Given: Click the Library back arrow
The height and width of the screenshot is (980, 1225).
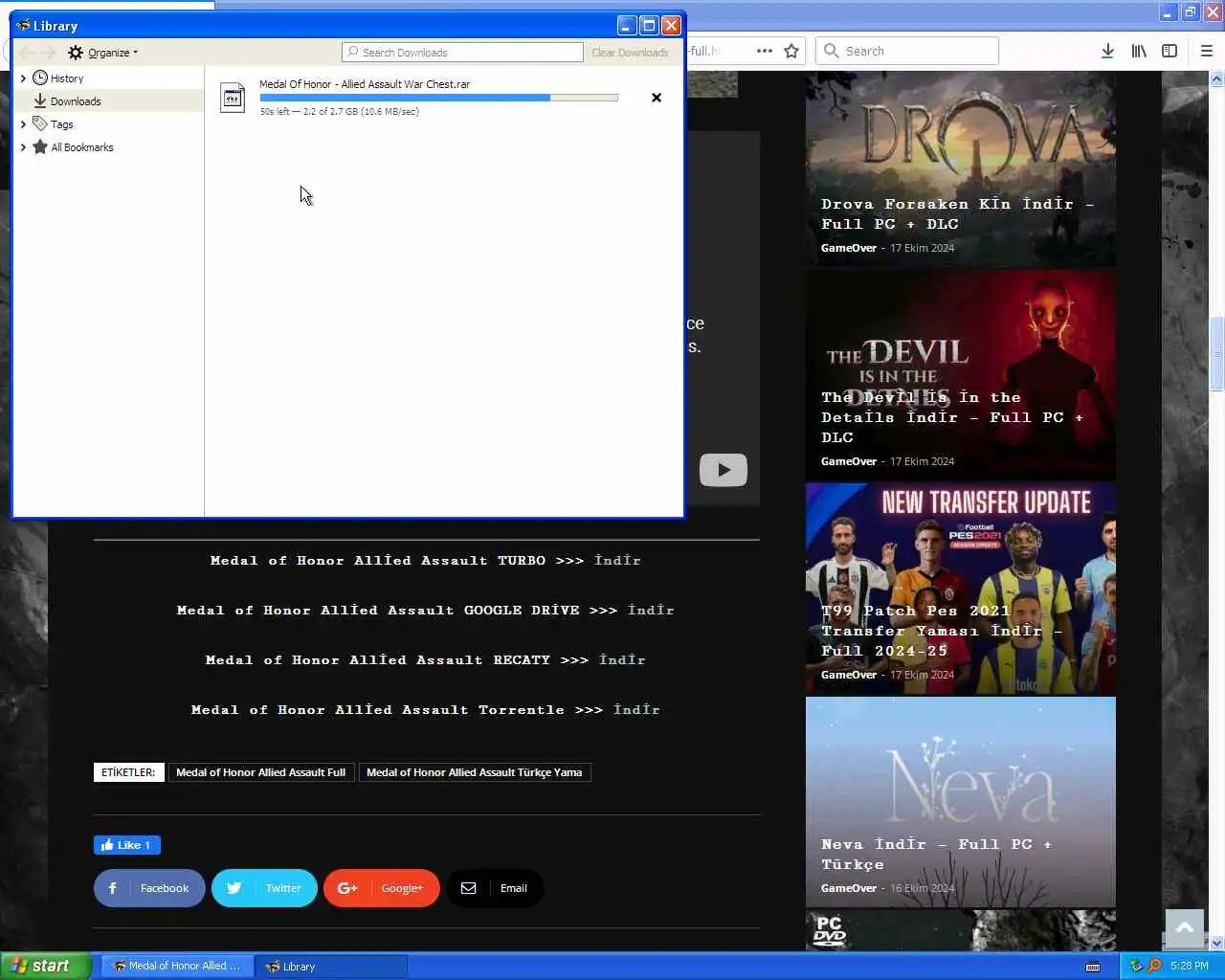Looking at the screenshot, I should click(28, 53).
